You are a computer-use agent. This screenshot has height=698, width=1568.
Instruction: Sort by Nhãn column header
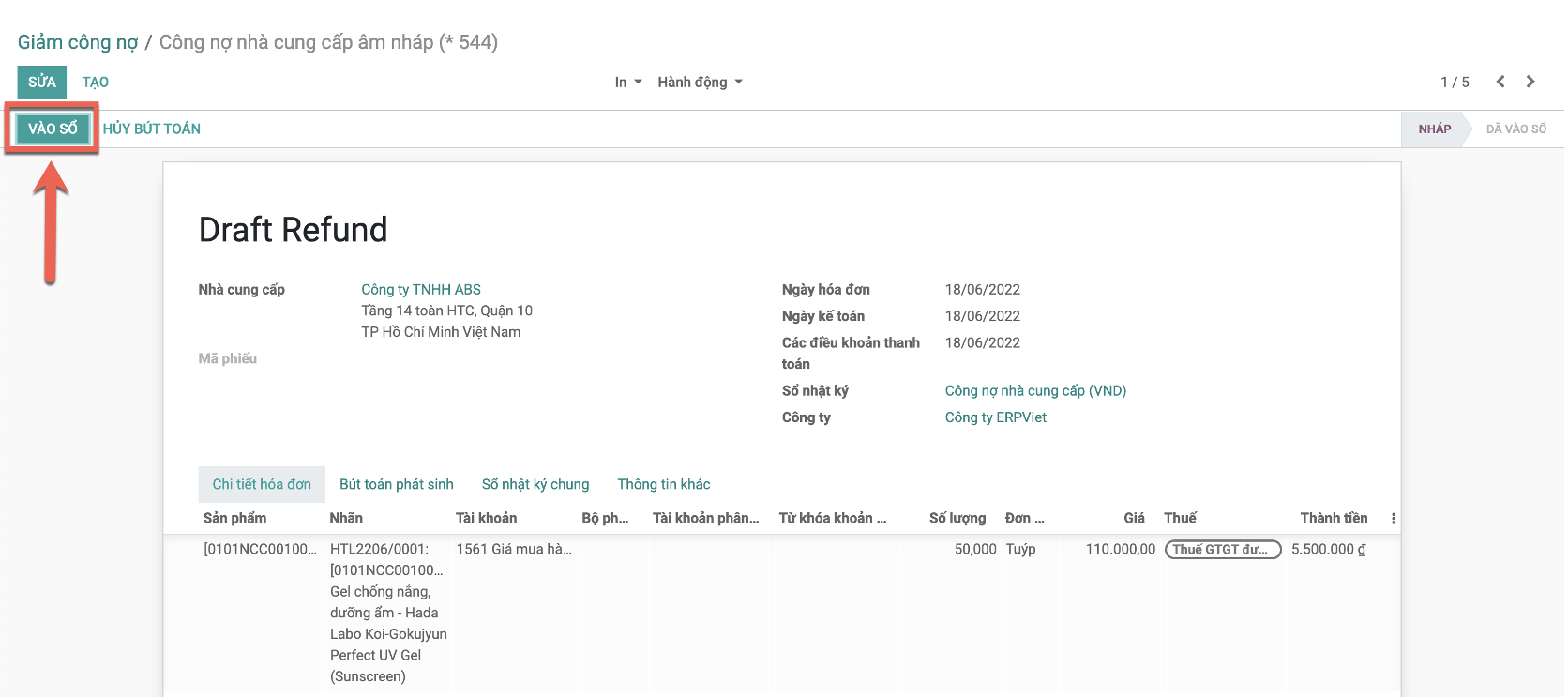(x=346, y=518)
